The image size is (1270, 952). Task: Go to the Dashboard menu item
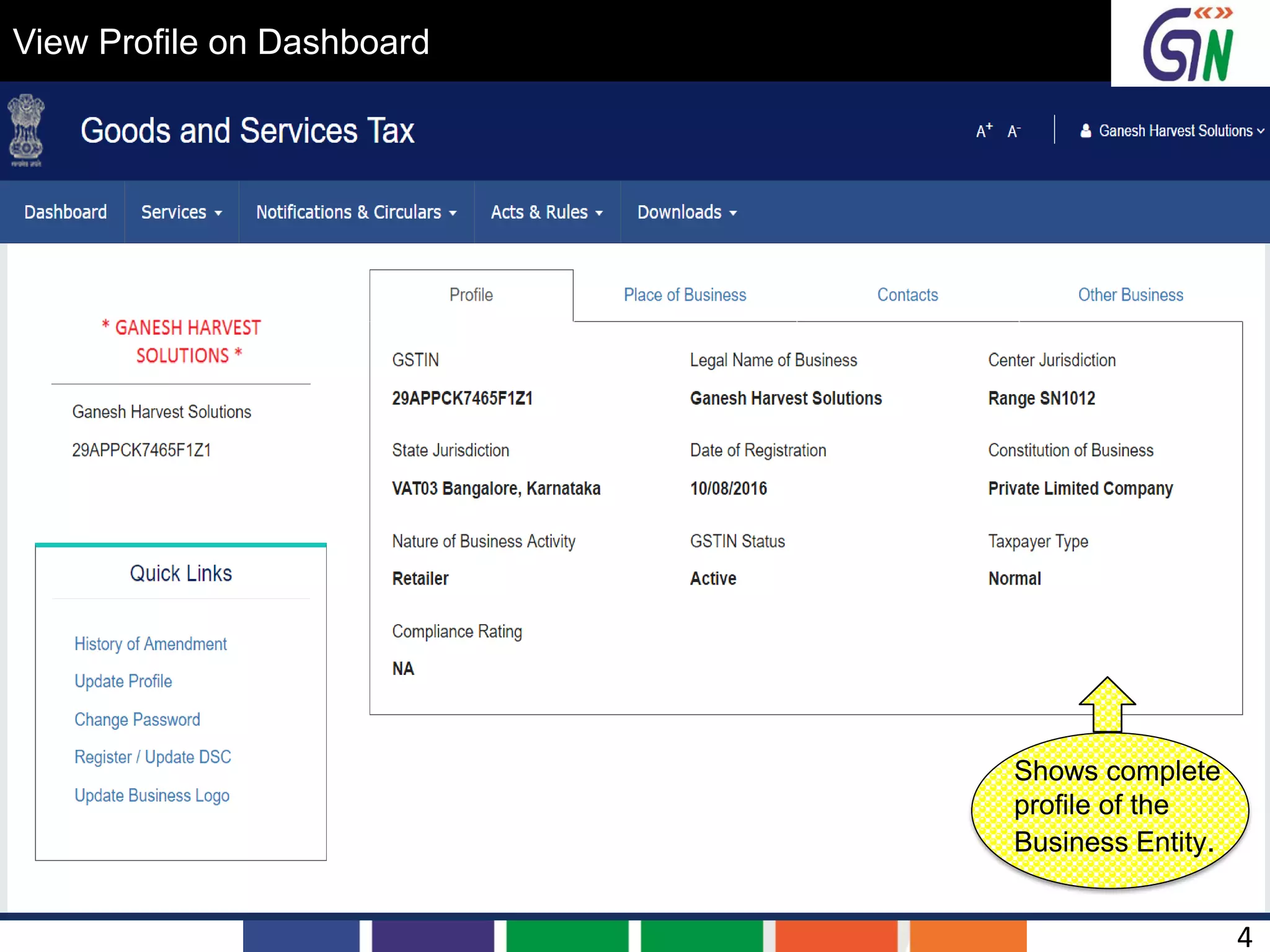[x=65, y=212]
